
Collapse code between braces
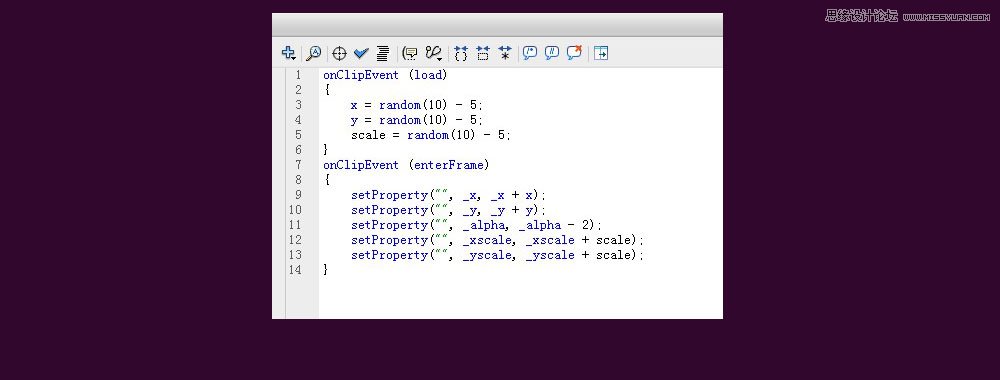[x=461, y=53]
